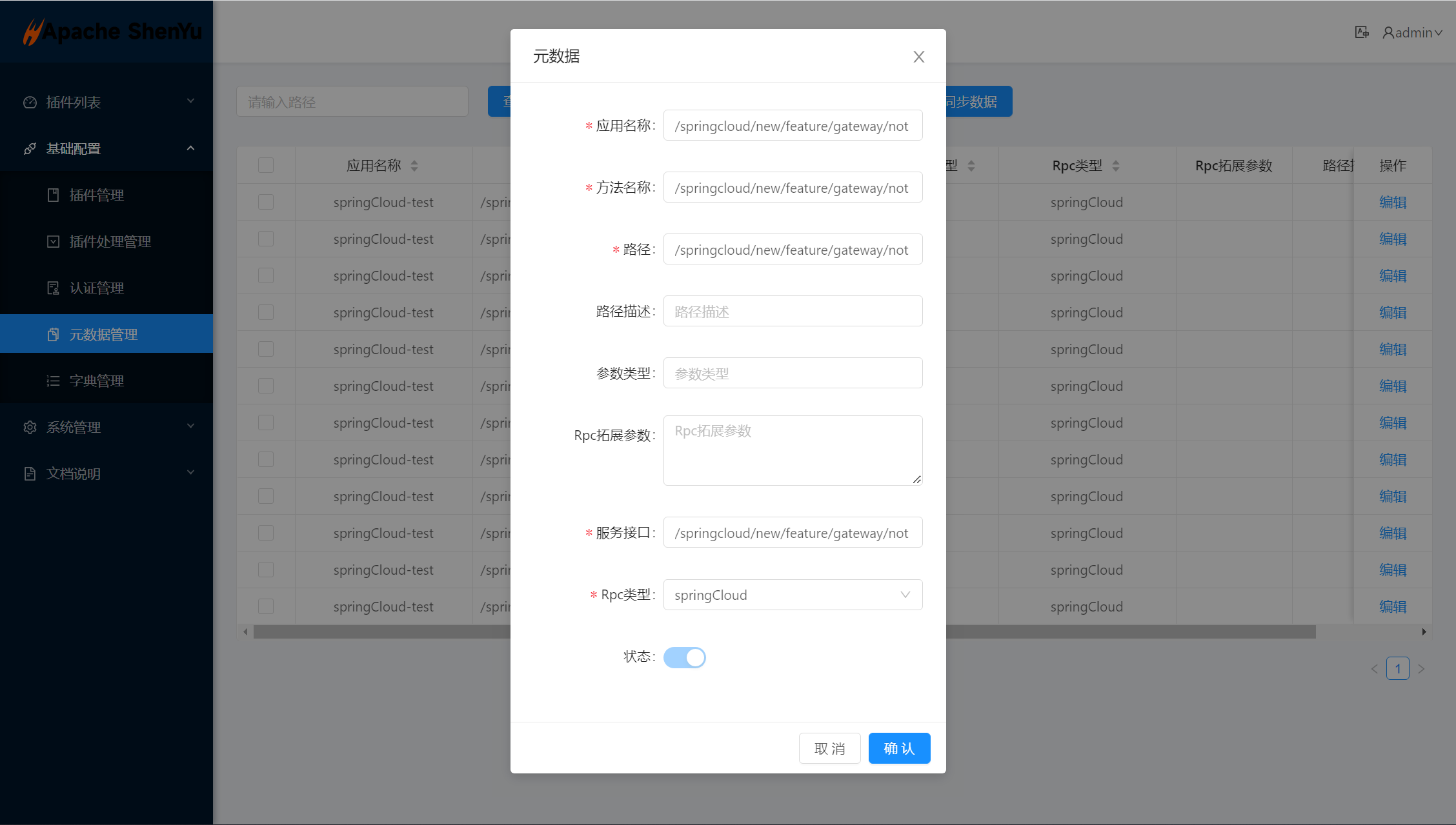The image size is (1456, 825).
Task: Toggle the 状态 switch off
Action: (684, 657)
